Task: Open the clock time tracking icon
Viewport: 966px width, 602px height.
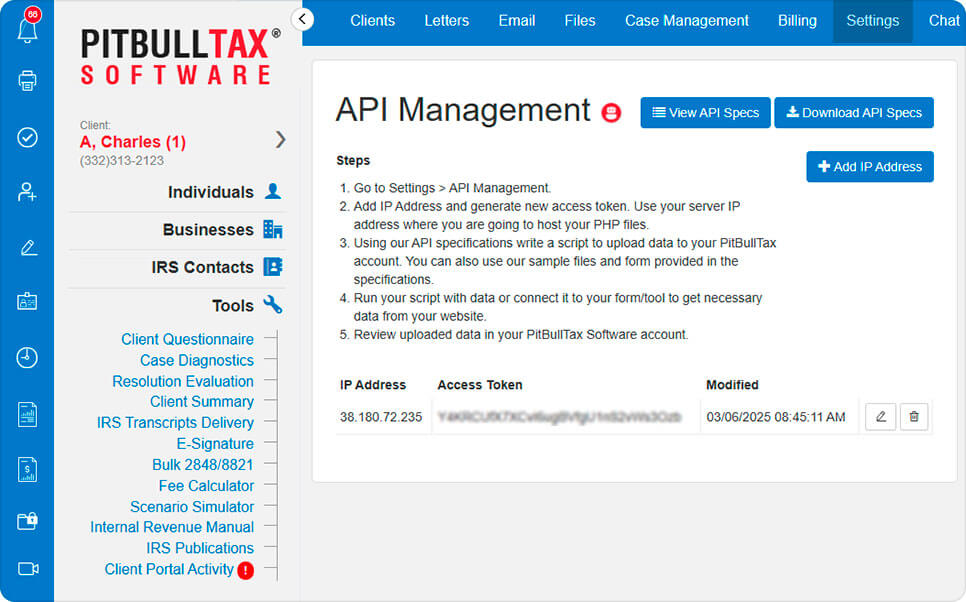Action: coord(27,357)
